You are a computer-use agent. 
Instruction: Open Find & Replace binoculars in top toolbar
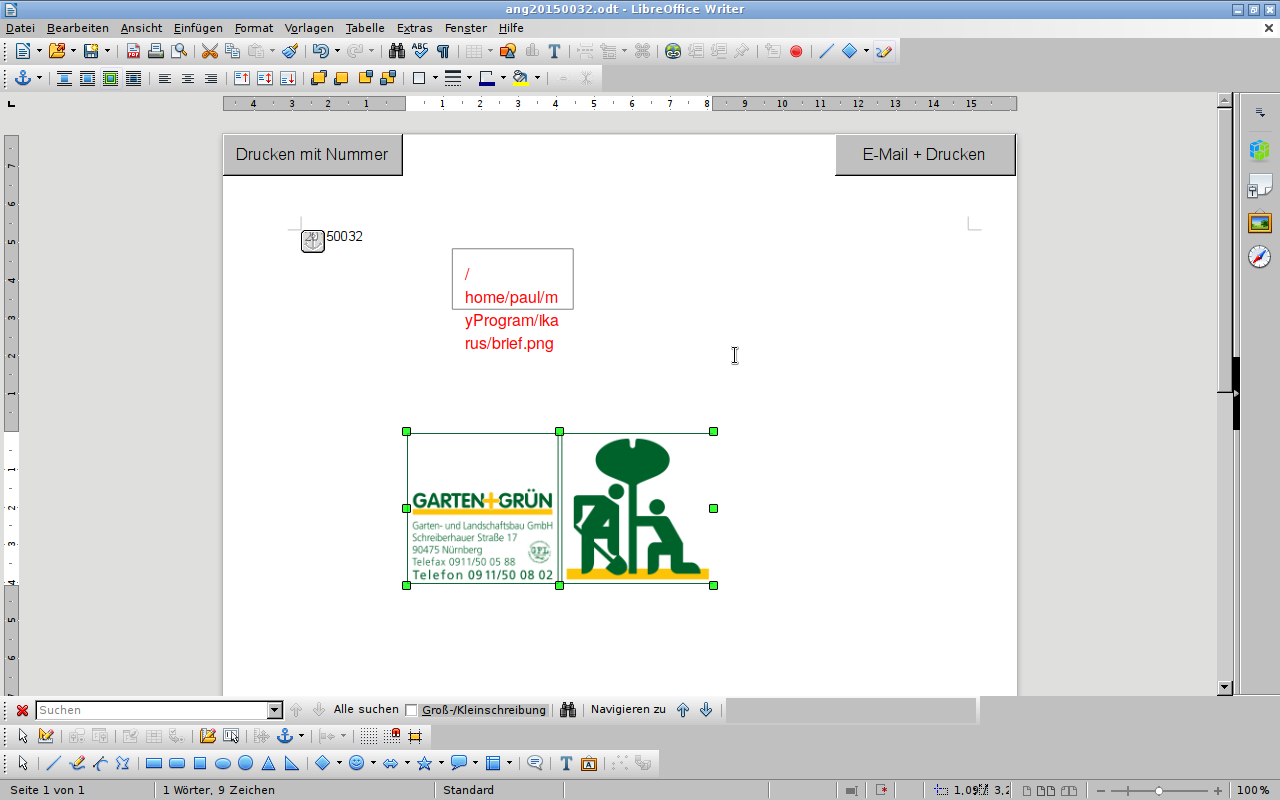(397, 51)
